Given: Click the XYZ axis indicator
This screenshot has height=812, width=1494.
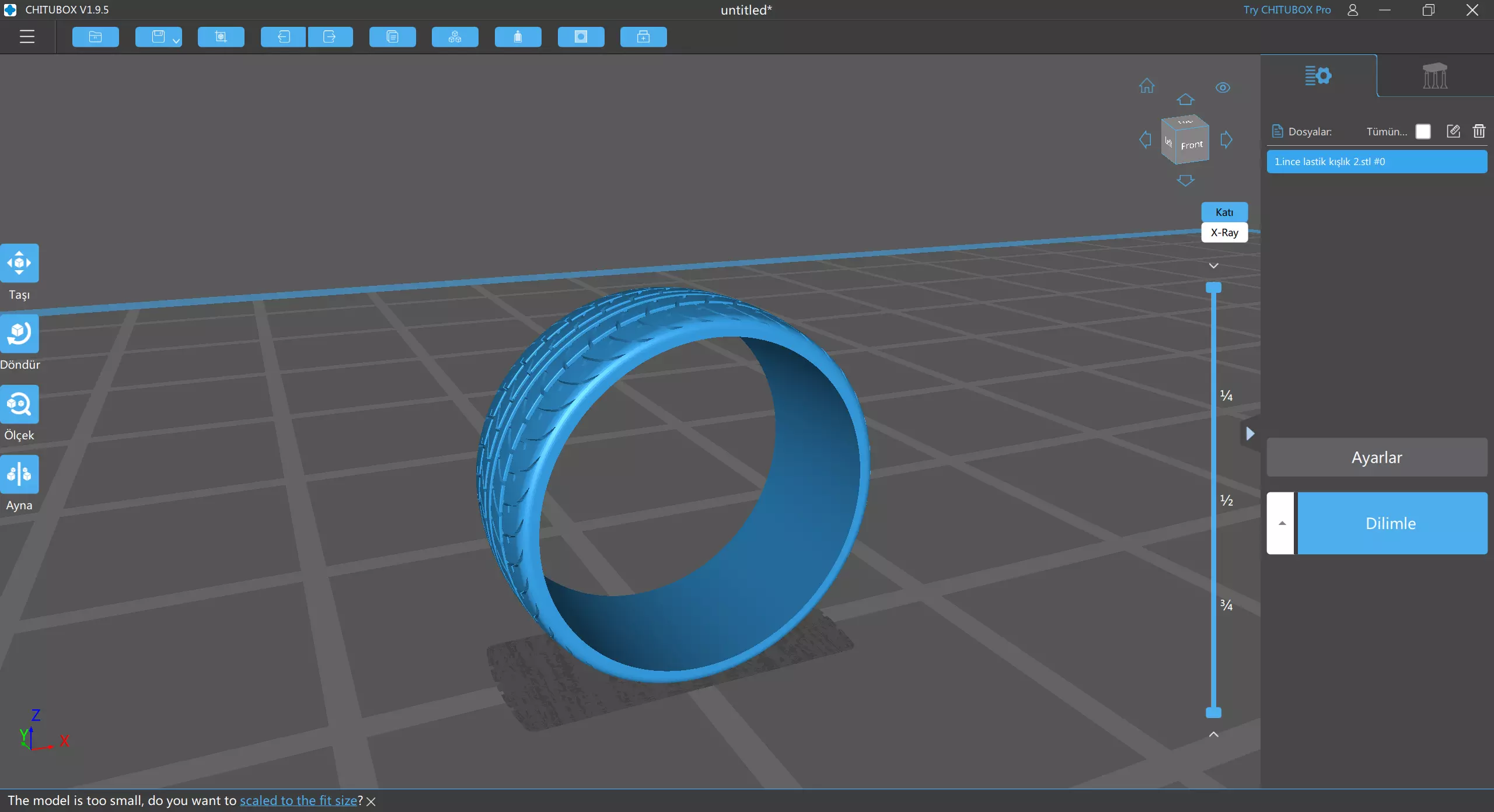Looking at the screenshot, I should 44,730.
